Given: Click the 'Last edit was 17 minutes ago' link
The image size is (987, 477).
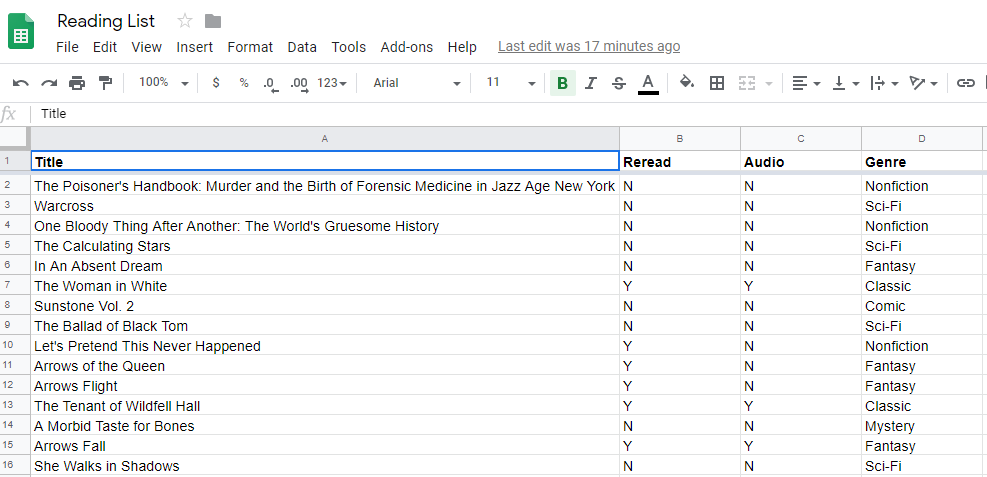Looking at the screenshot, I should tap(589, 47).
